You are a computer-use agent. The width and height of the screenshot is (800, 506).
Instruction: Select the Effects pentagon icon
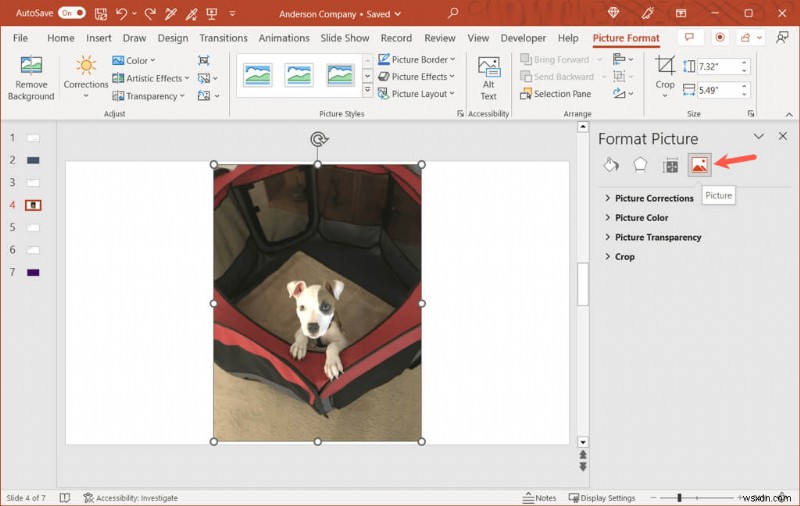pos(640,165)
